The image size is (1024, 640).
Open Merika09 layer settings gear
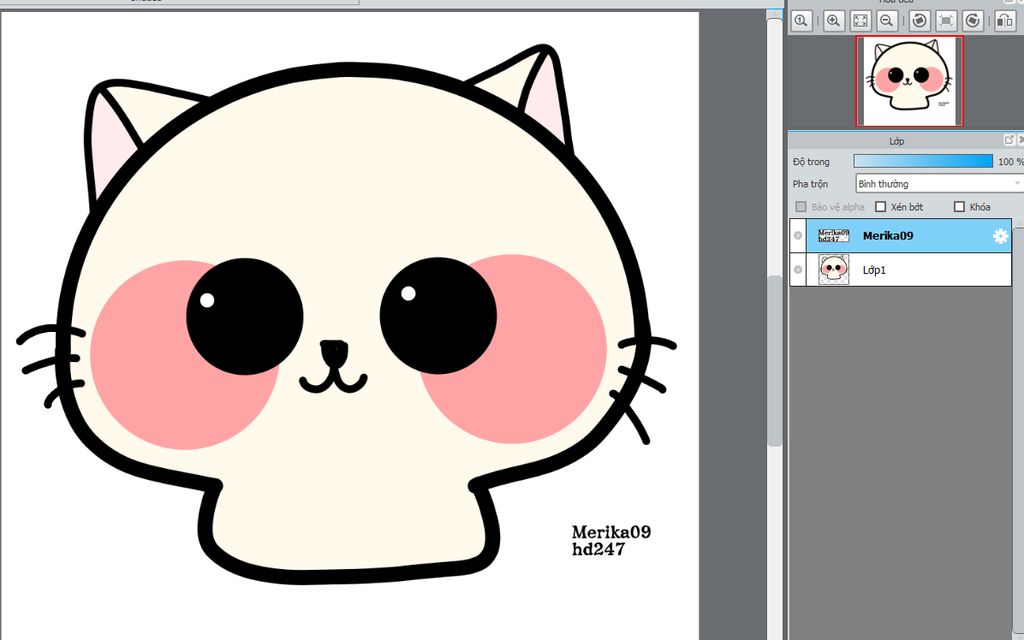[x=1000, y=236]
